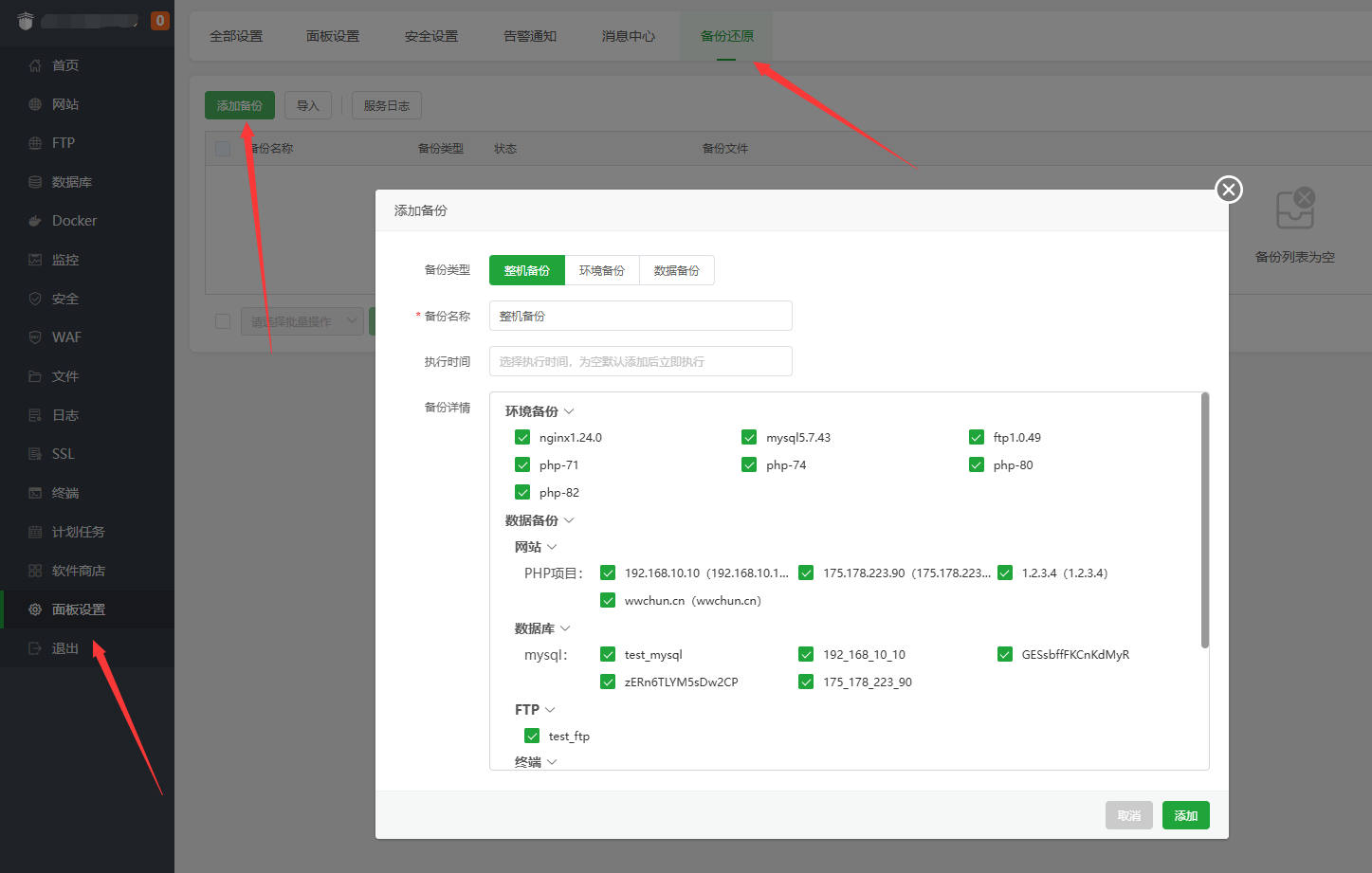Select the 整机备份 backup type

click(527, 270)
